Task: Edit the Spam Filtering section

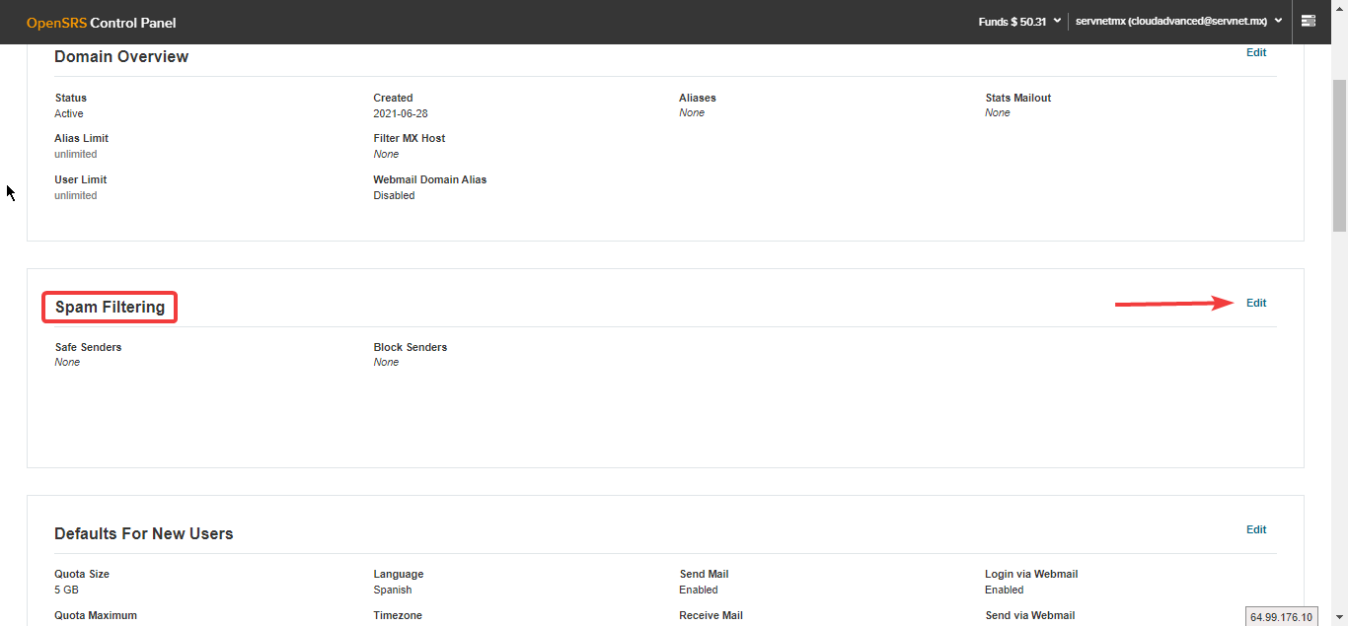Action: [1256, 303]
